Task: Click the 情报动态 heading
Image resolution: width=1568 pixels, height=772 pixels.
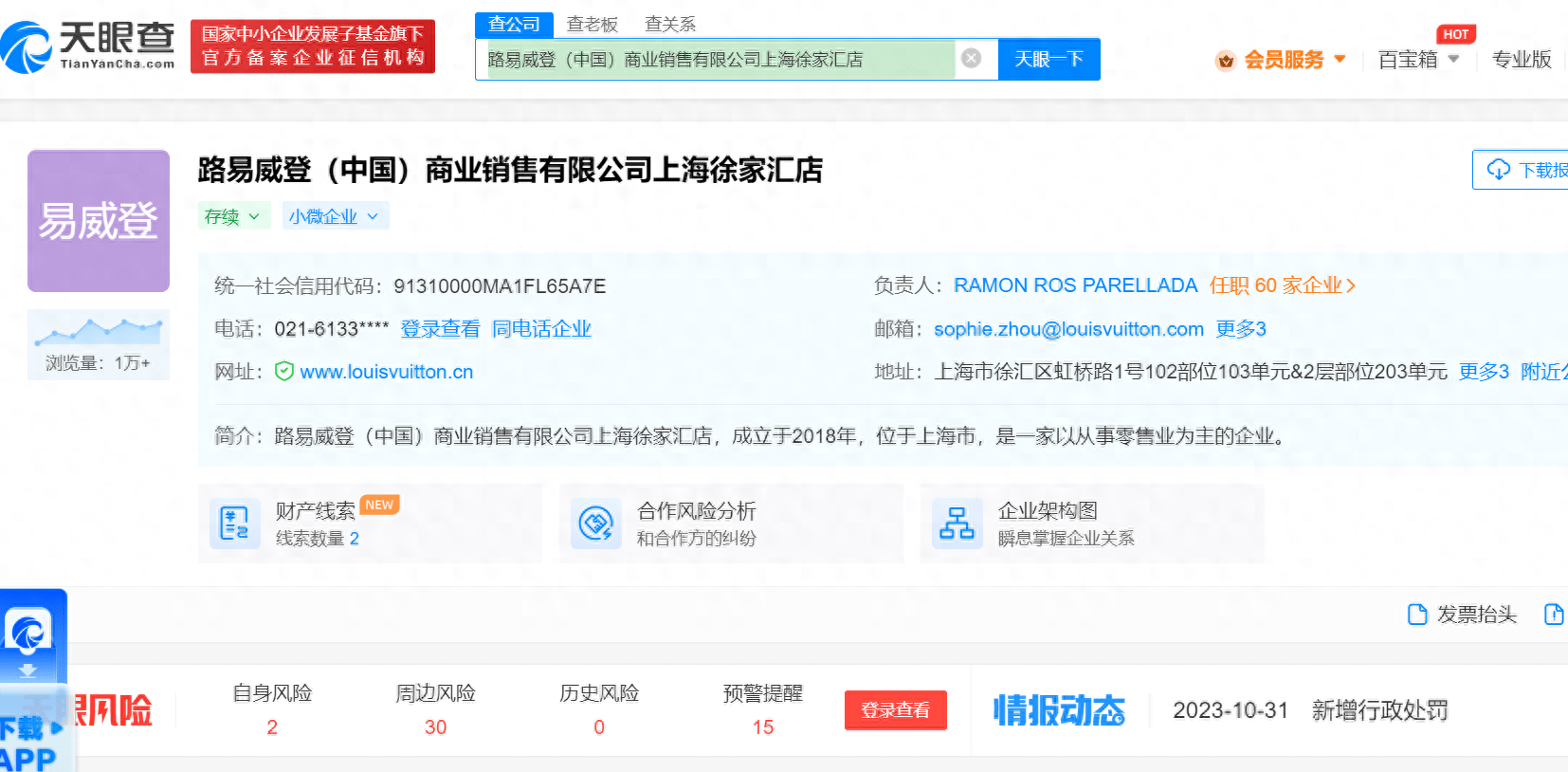Action: pos(1059,710)
